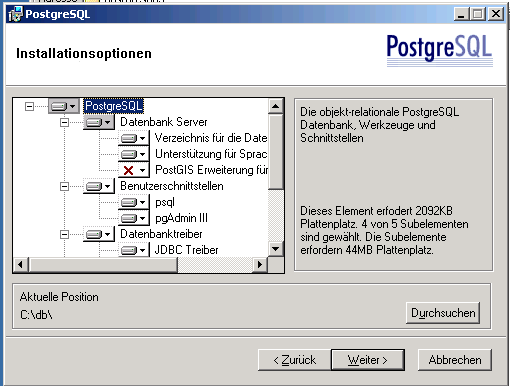The image size is (510, 386).
Task: Collapse the Benutzerschnittstellen branch
Action: coord(64,186)
